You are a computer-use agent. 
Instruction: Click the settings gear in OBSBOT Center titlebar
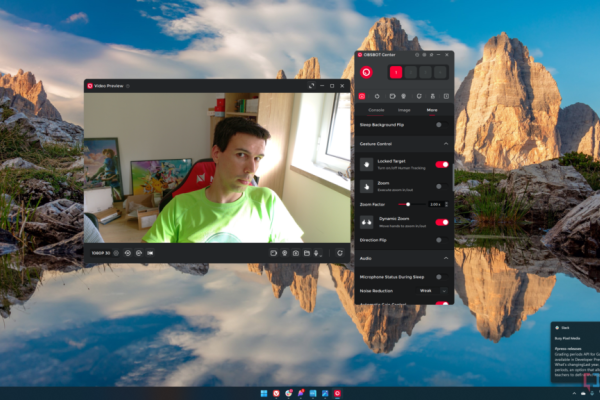[x=424, y=55]
